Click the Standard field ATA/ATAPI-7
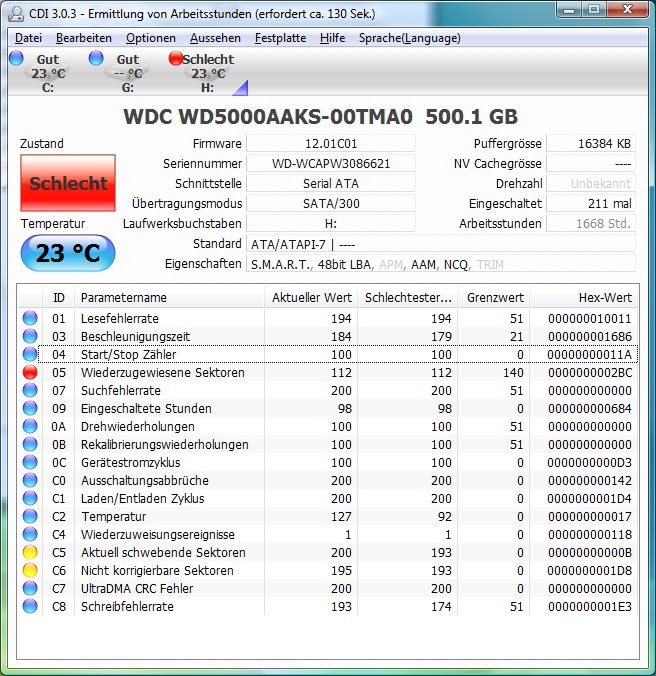The image size is (656, 676). pos(440,244)
